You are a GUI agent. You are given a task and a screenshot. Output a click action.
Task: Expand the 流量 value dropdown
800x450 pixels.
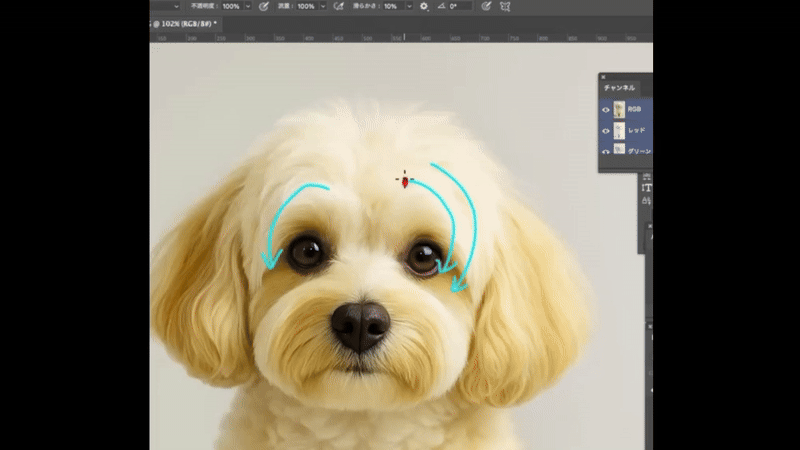pyautogui.click(x=322, y=6)
